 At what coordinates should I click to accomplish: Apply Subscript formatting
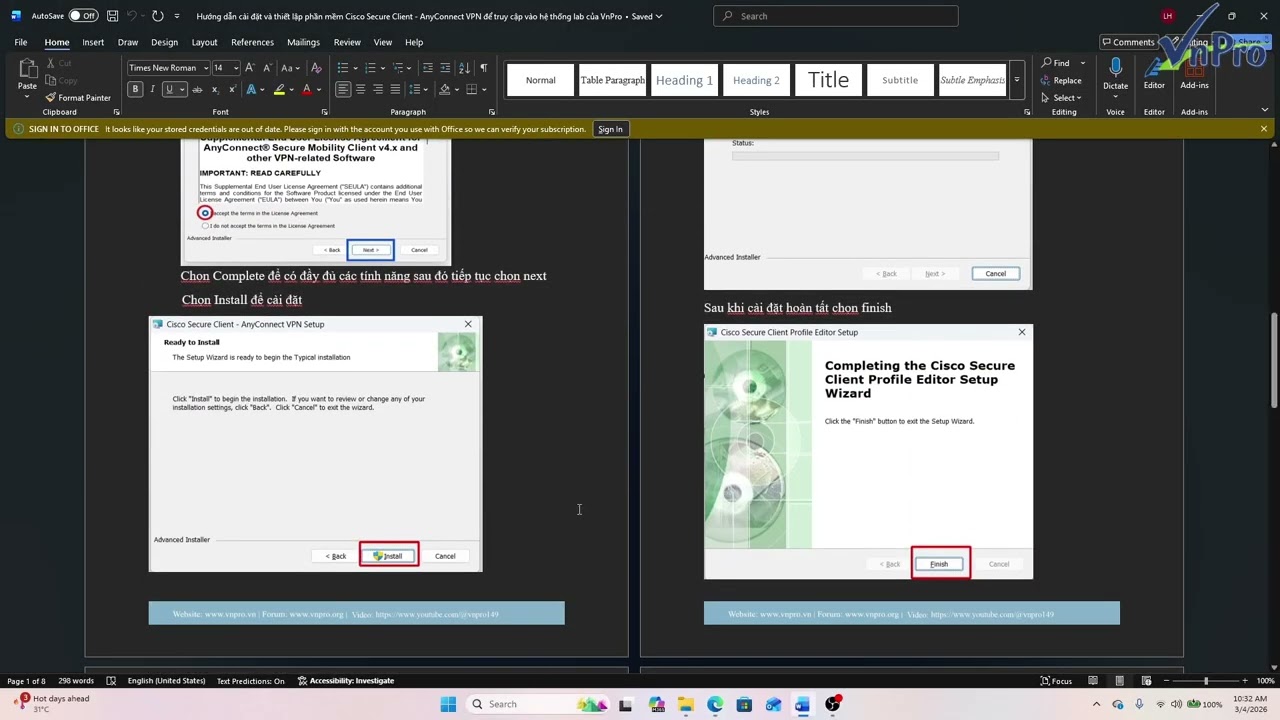pyautogui.click(x=214, y=89)
